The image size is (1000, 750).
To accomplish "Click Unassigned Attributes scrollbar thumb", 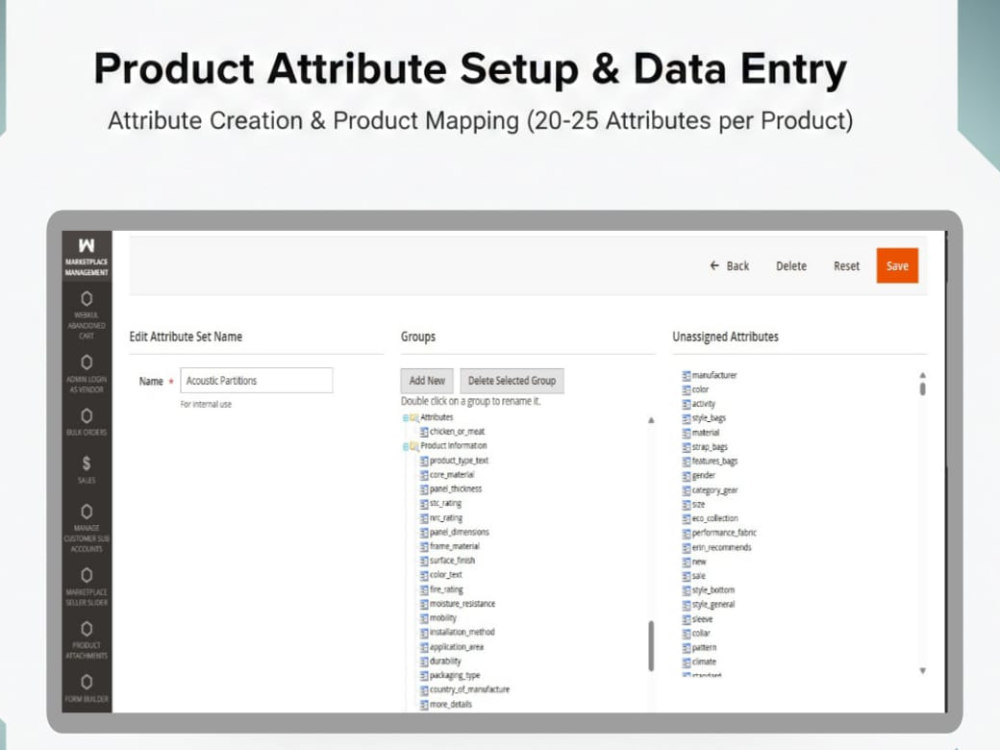I will point(922,389).
